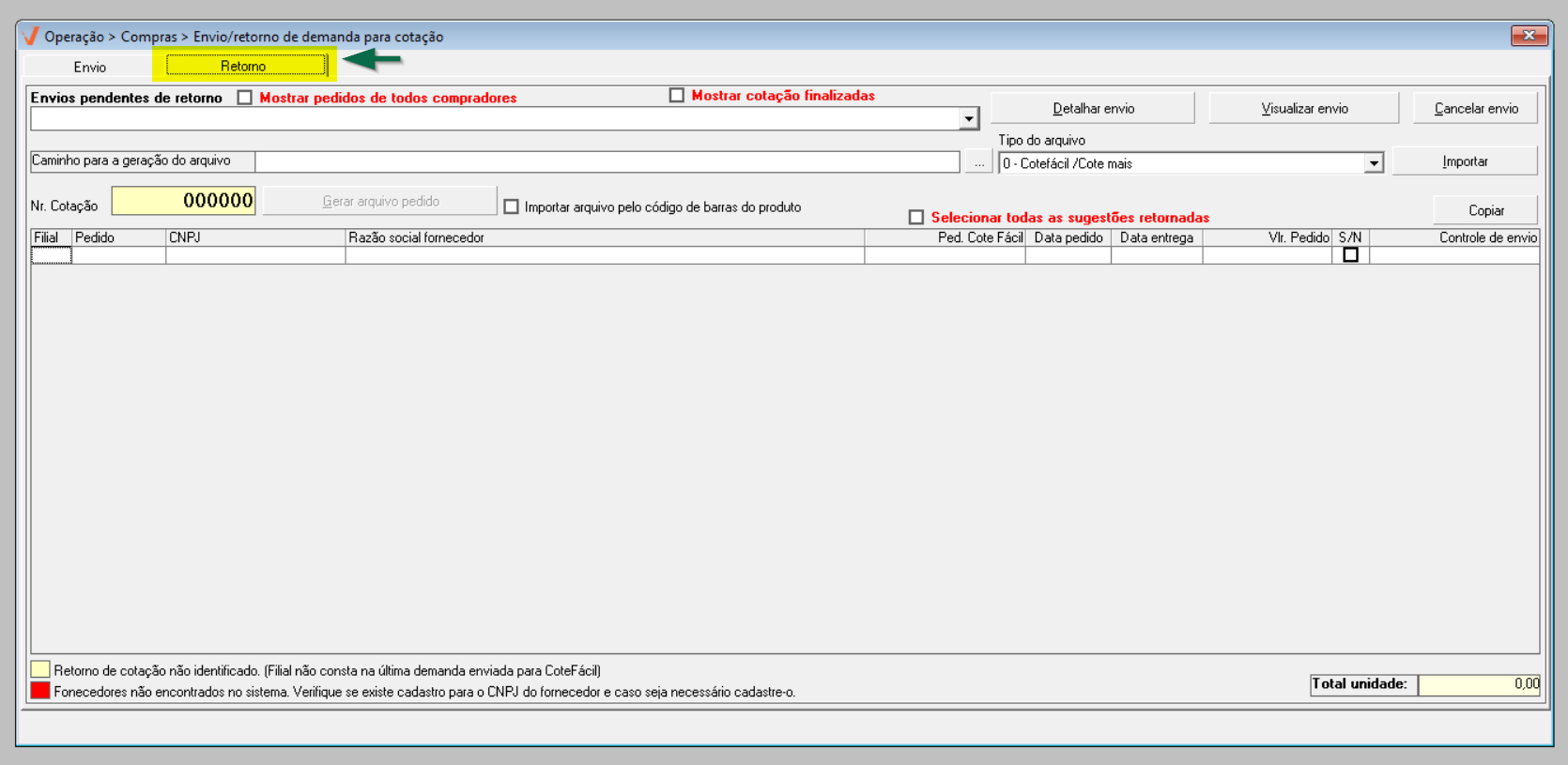Image resolution: width=1568 pixels, height=765 pixels.
Task: Click the 'Fornecedores não encontrados no sistema' legend text
Action: coord(424,693)
